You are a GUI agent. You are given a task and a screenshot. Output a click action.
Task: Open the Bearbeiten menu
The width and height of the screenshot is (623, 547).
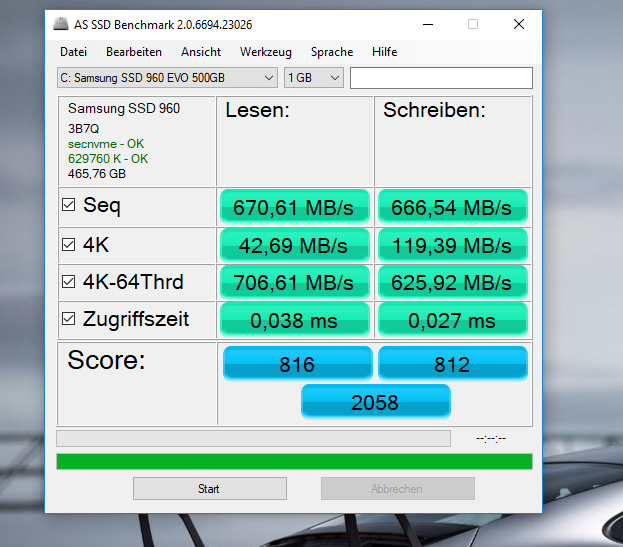(x=134, y=52)
